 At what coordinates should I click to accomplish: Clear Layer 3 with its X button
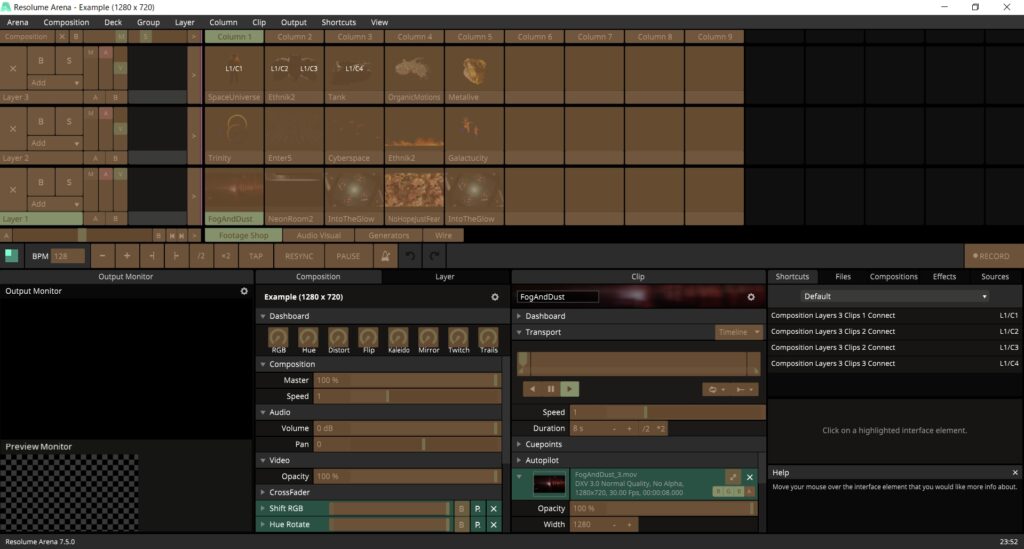[x=13, y=69]
